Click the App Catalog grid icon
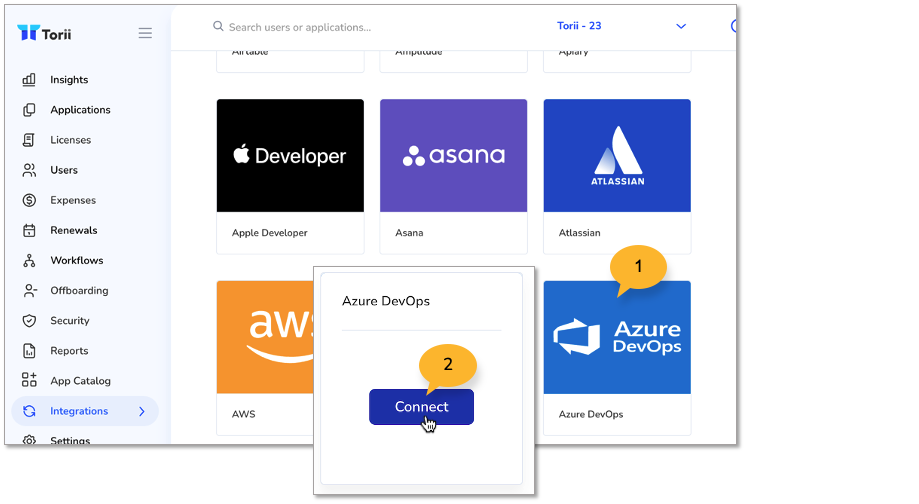 29,380
